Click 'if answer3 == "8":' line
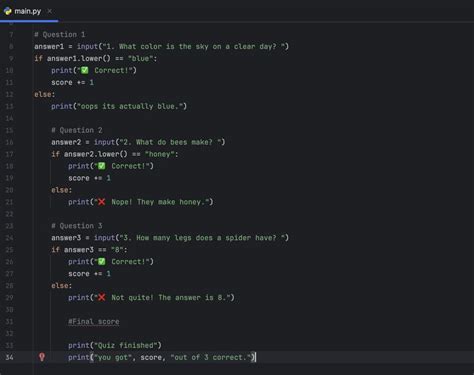 (x=89, y=250)
